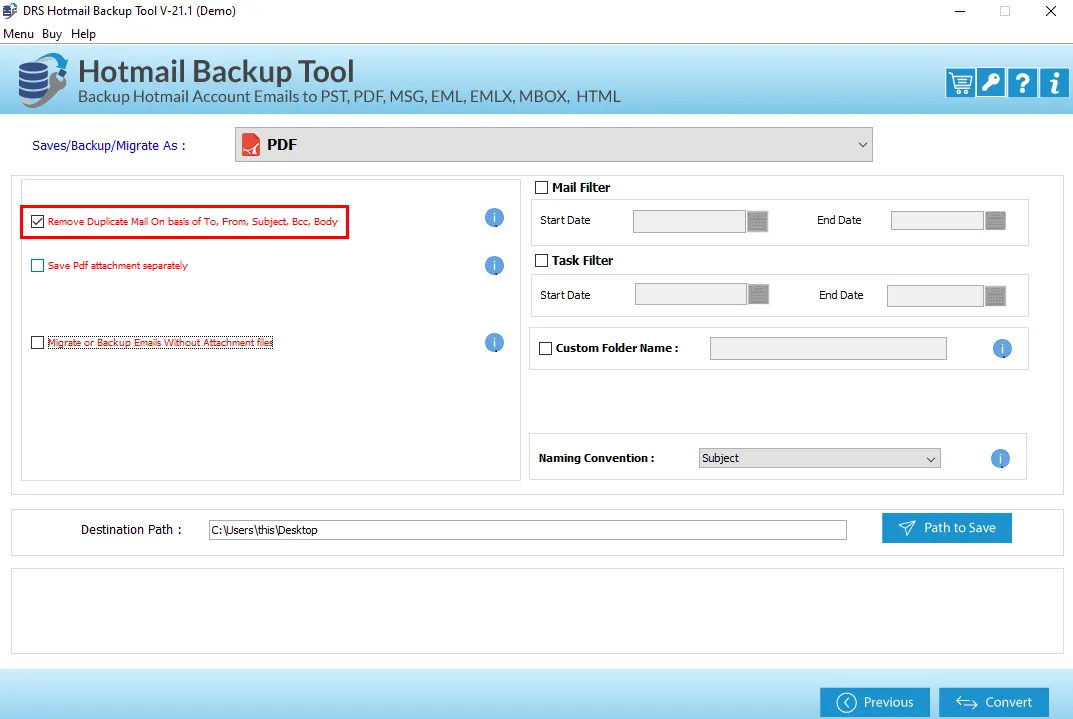Check Migrate or Backup Emails Without Attachment

pyautogui.click(x=38, y=343)
